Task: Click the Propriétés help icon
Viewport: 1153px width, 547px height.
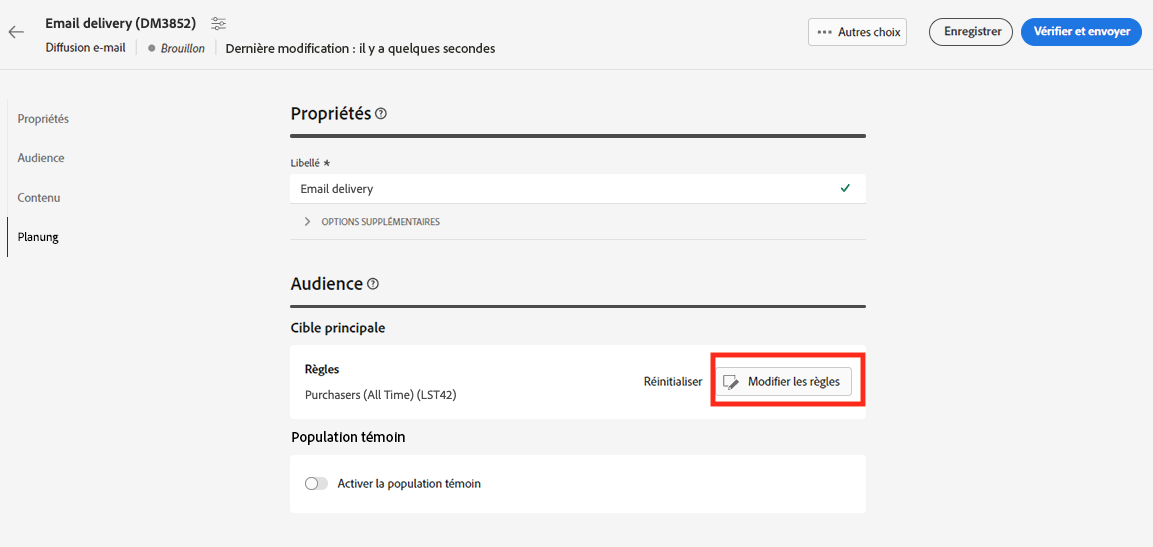Action: [x=381, y=114]
